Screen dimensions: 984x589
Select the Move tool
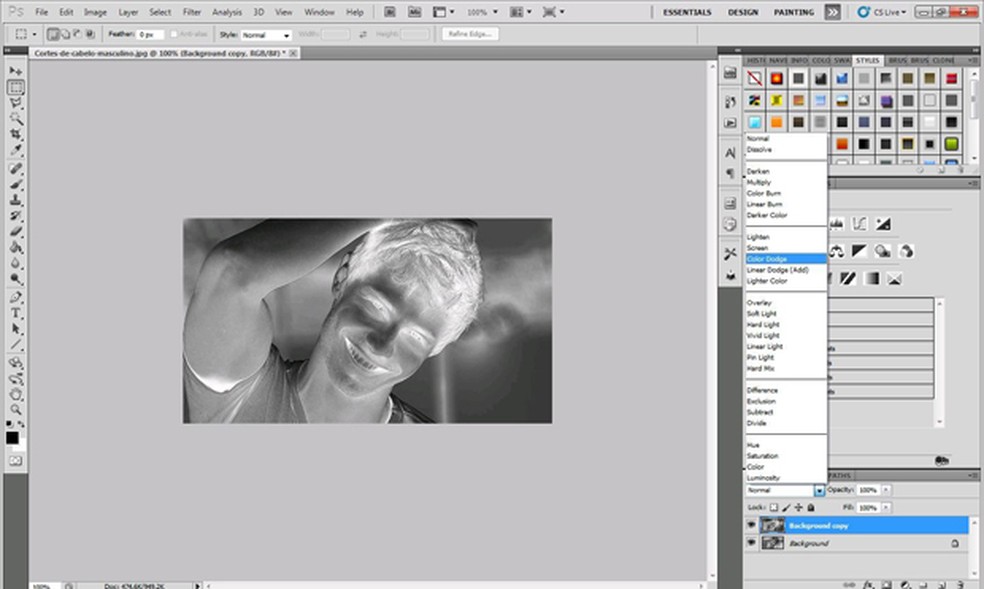(14, 72)
